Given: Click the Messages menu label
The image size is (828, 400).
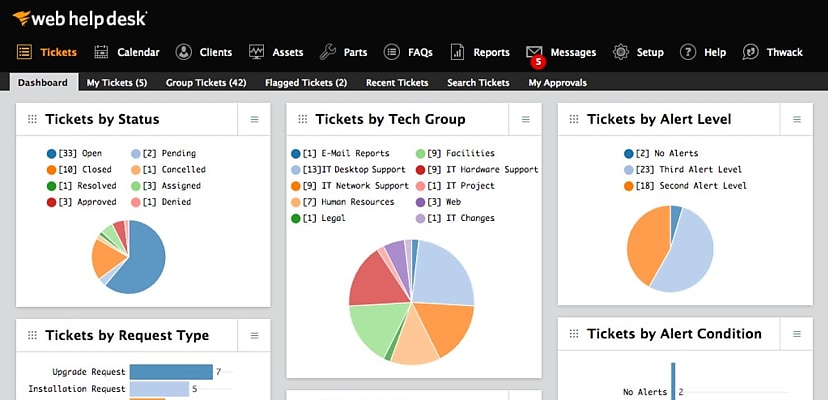Looking at the screenshot, I should click(573, 52).
